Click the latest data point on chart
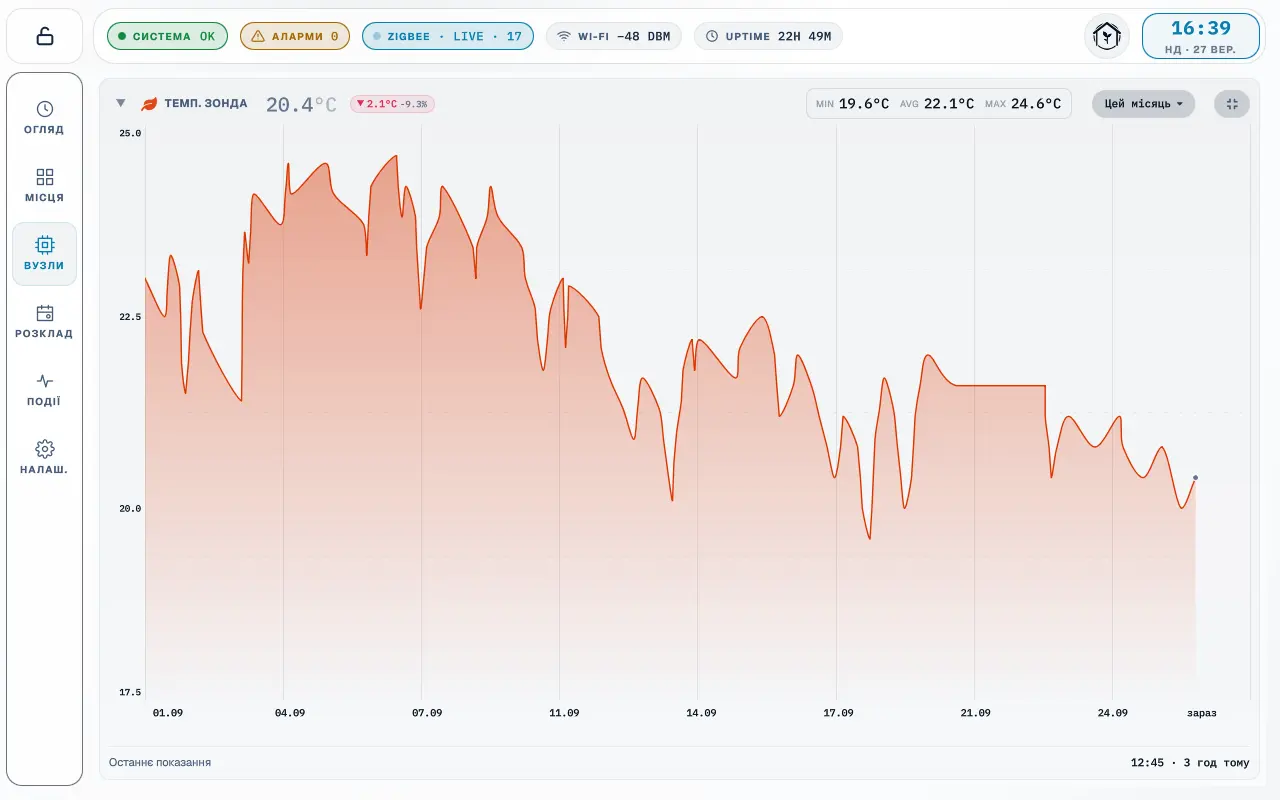The image size is (1280, 800). tap(1195, 478)
